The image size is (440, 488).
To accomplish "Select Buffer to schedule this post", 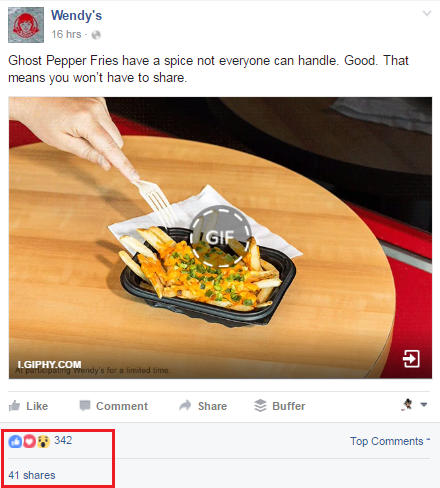I will (x=280, y=406).
